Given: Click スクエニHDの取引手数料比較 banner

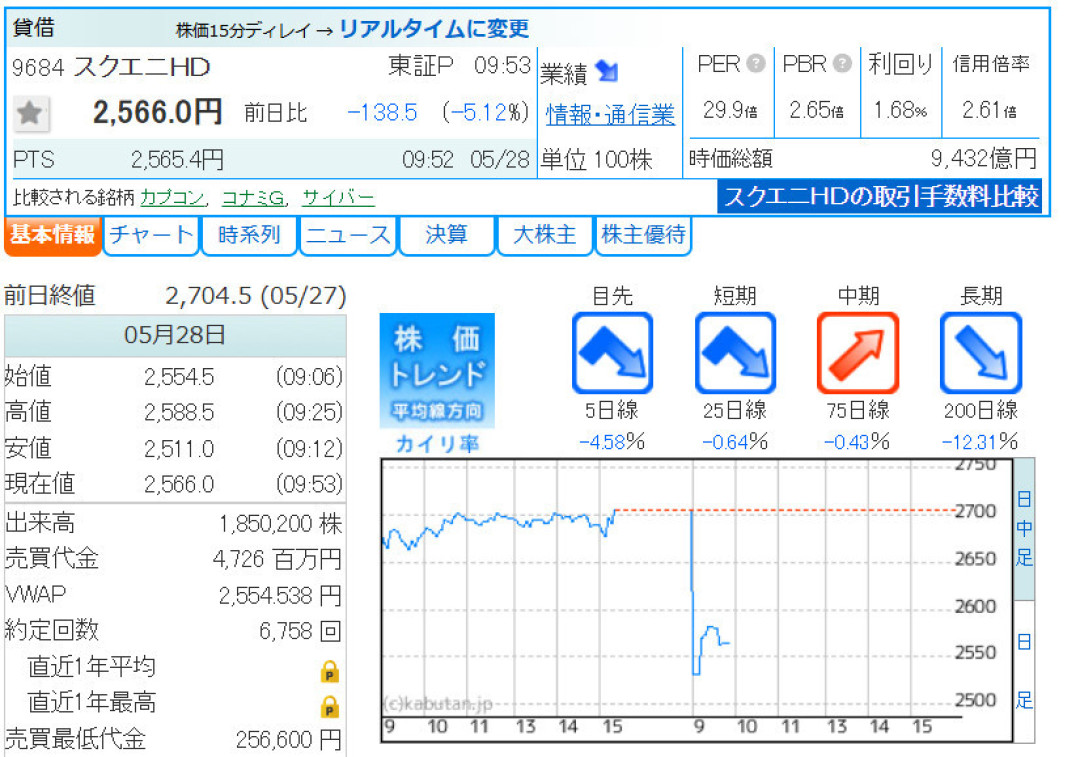Looking at the screenshot, I should pos(880,196).
